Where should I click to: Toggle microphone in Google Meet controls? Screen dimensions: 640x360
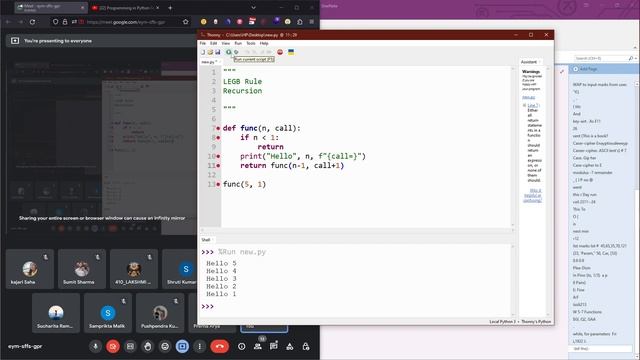pos(96,347)
